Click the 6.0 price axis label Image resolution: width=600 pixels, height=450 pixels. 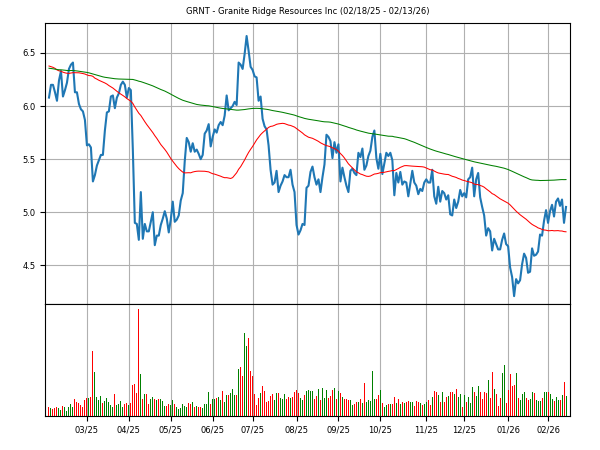click(x=30, y=106)
